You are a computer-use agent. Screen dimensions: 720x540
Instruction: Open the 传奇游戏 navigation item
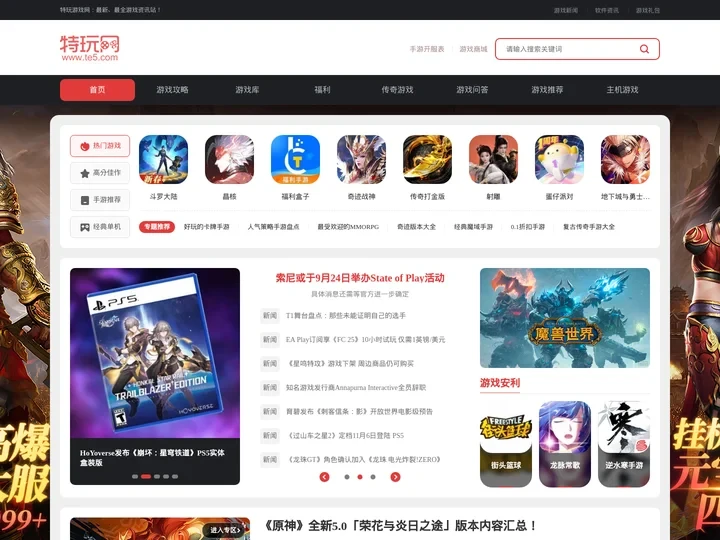pos(398,90)
